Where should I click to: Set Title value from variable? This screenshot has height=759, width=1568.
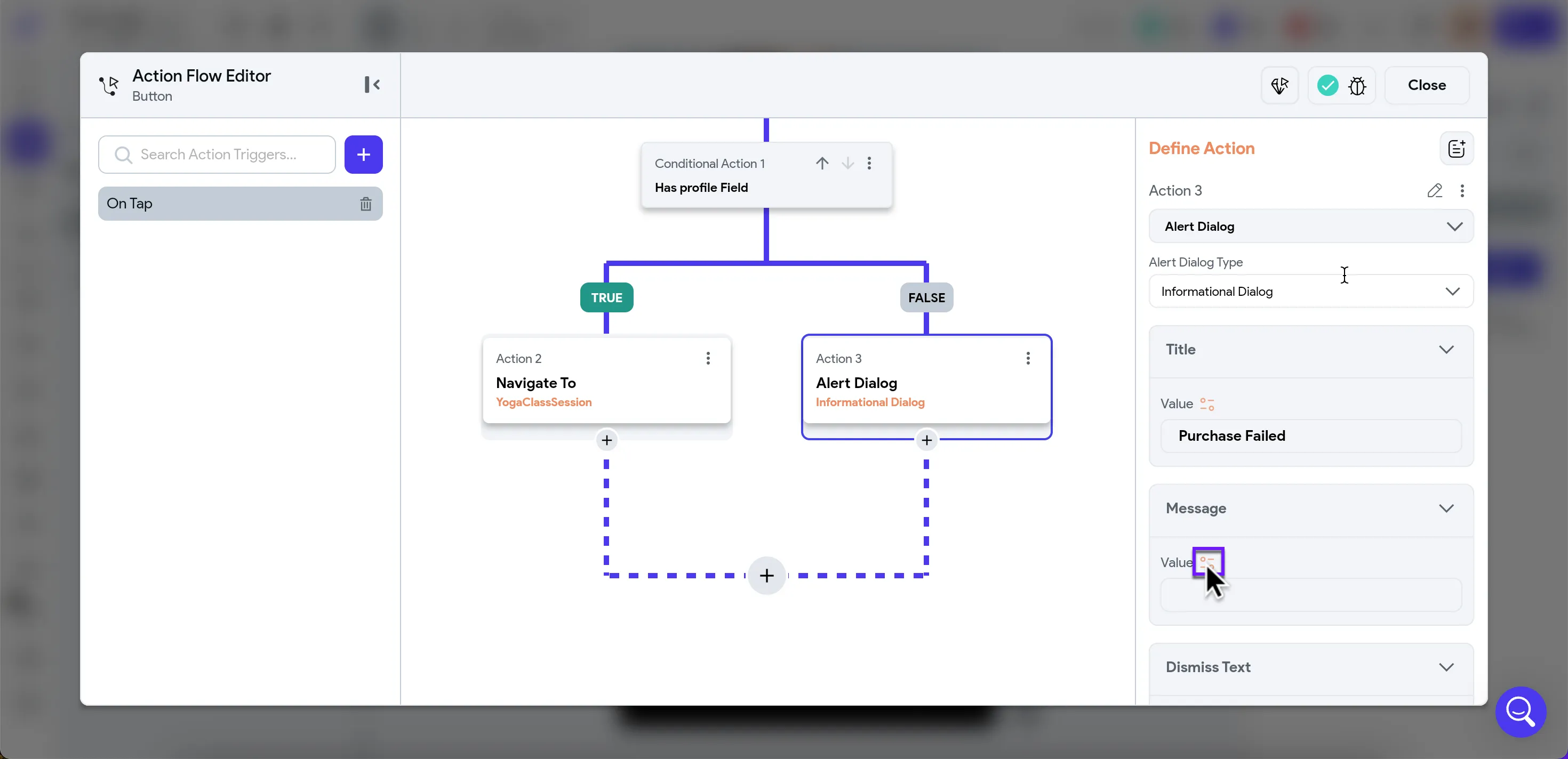pyautogui.click(x=1206, y=404)
